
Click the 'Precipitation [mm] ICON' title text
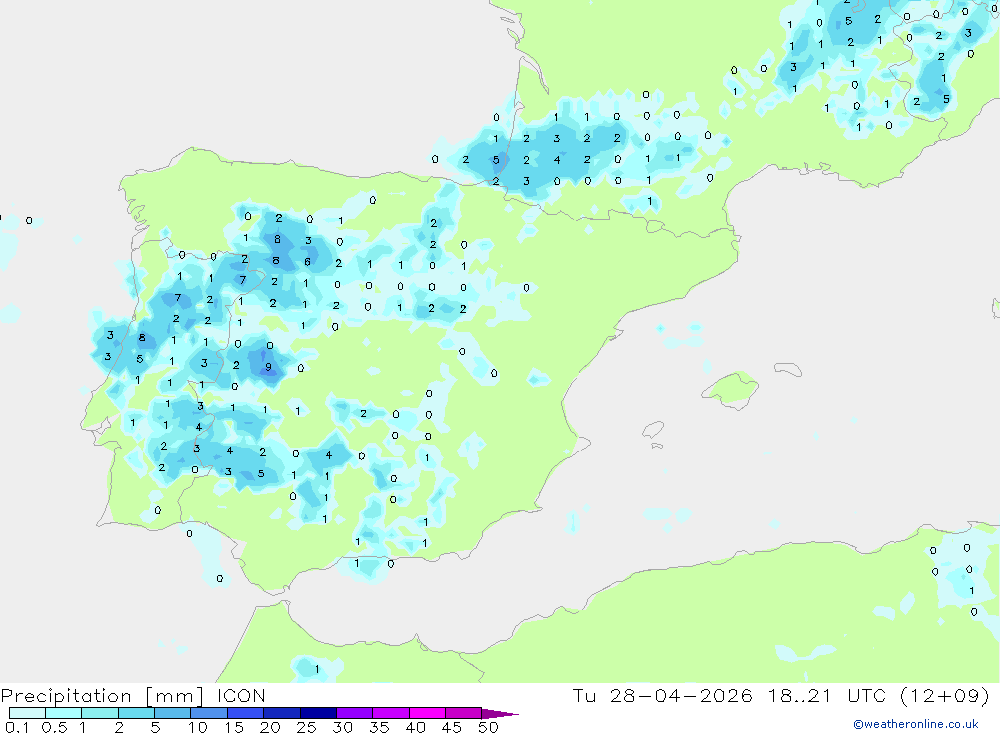133,695
